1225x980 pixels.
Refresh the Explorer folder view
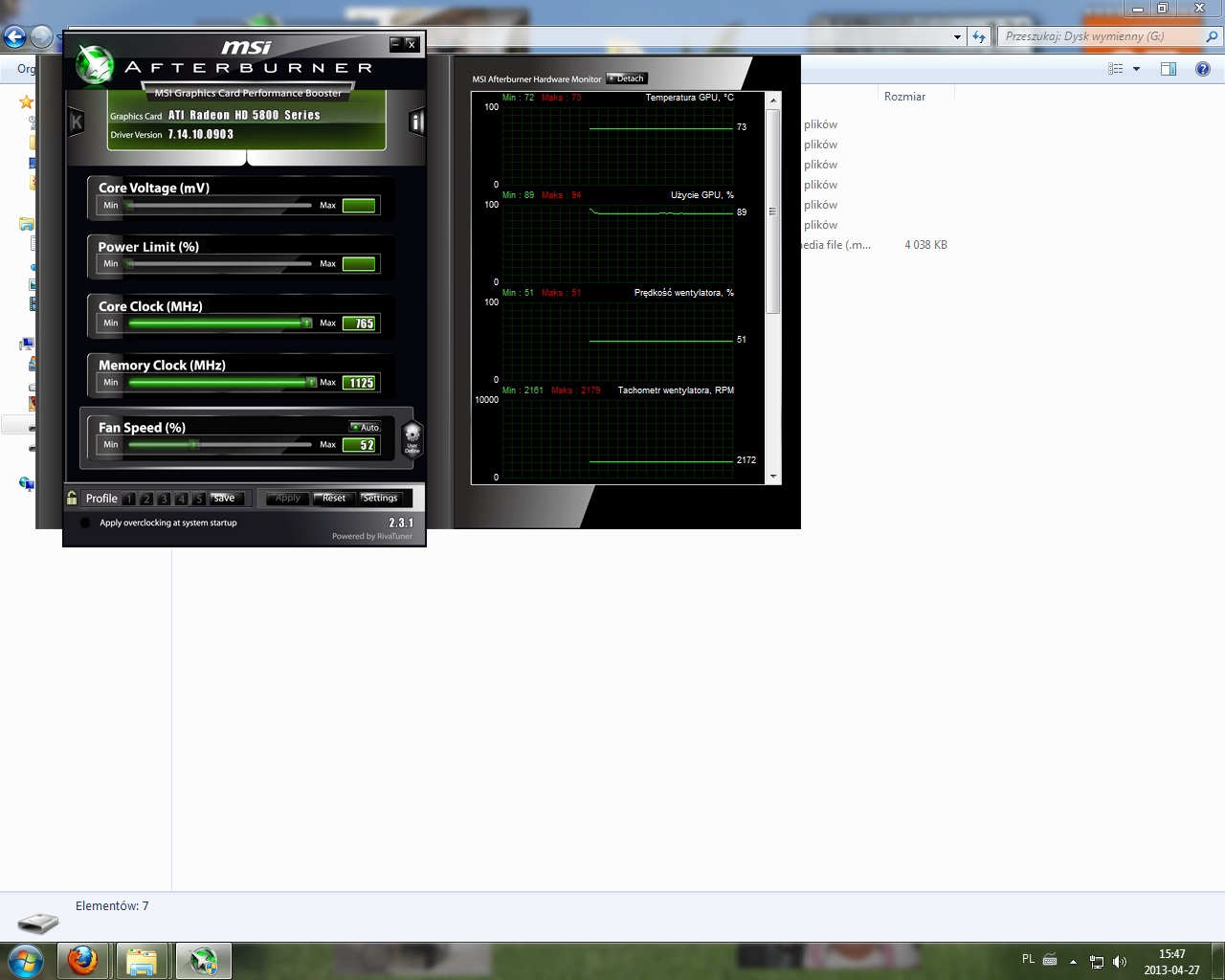pyautogui.click(x=978, y=36)
